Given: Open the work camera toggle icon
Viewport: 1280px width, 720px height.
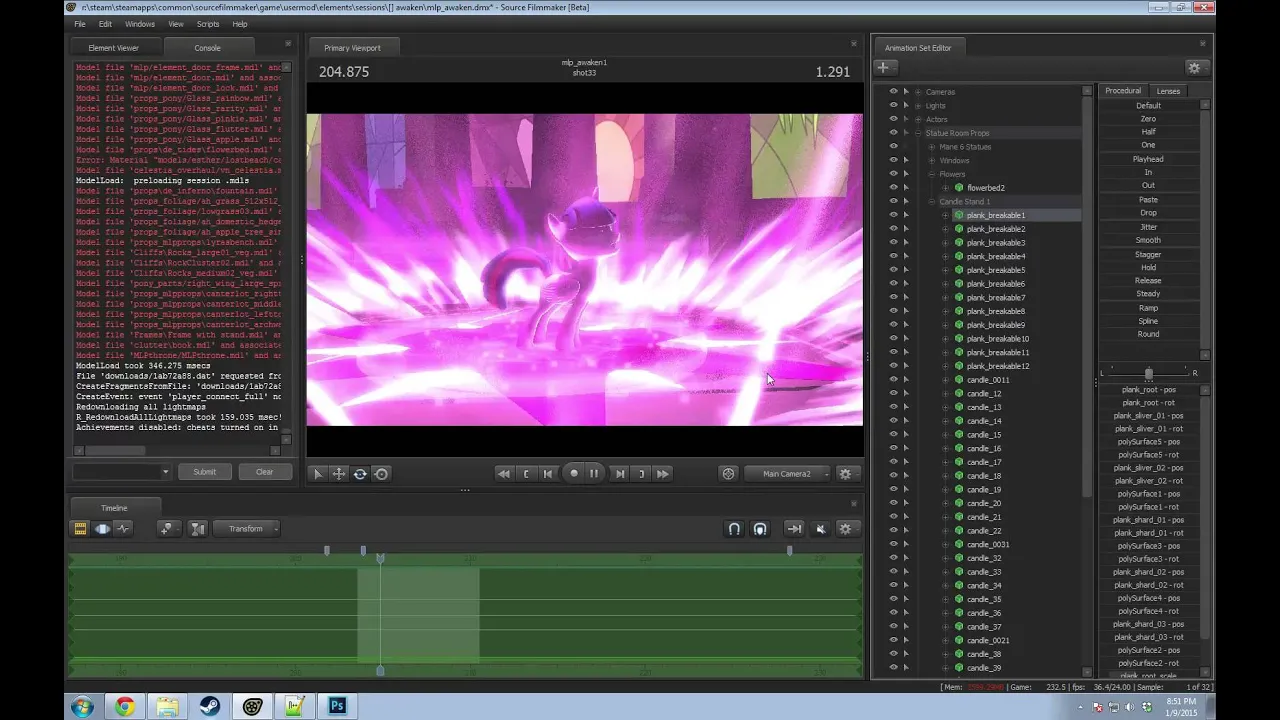Looking at the screenshot, I should (x=729, y=474).
